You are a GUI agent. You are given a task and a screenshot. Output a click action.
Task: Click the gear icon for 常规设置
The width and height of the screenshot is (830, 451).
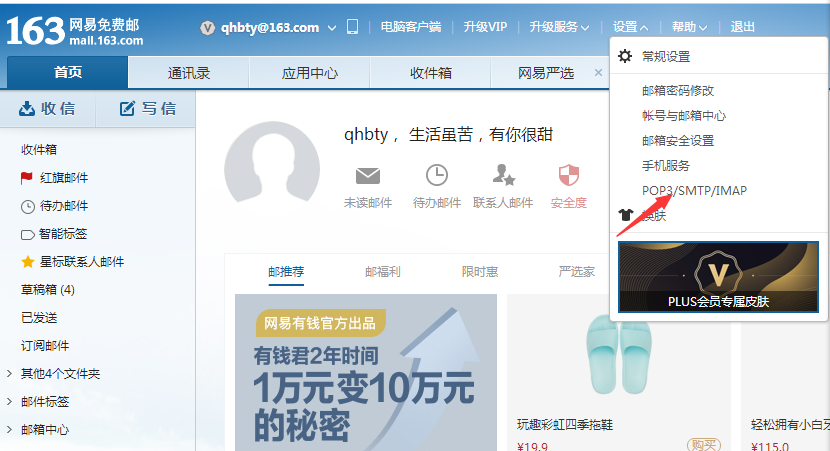[x=625, y=56]
